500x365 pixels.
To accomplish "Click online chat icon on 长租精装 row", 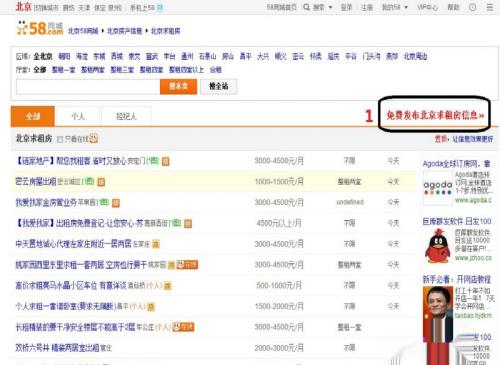I will (x=183, y=327).
